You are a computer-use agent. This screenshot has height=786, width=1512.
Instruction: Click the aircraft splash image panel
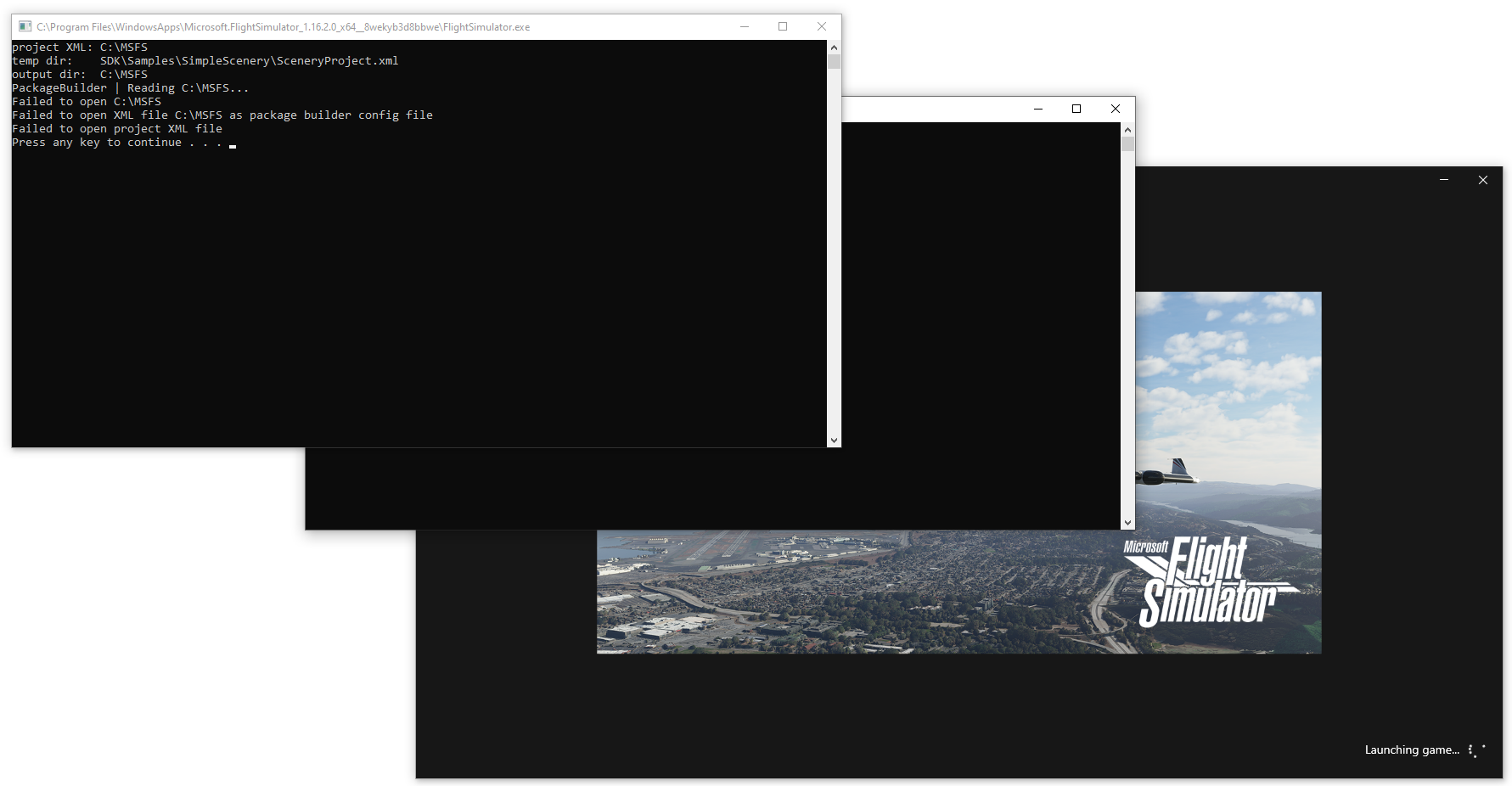pos(1231,407)
